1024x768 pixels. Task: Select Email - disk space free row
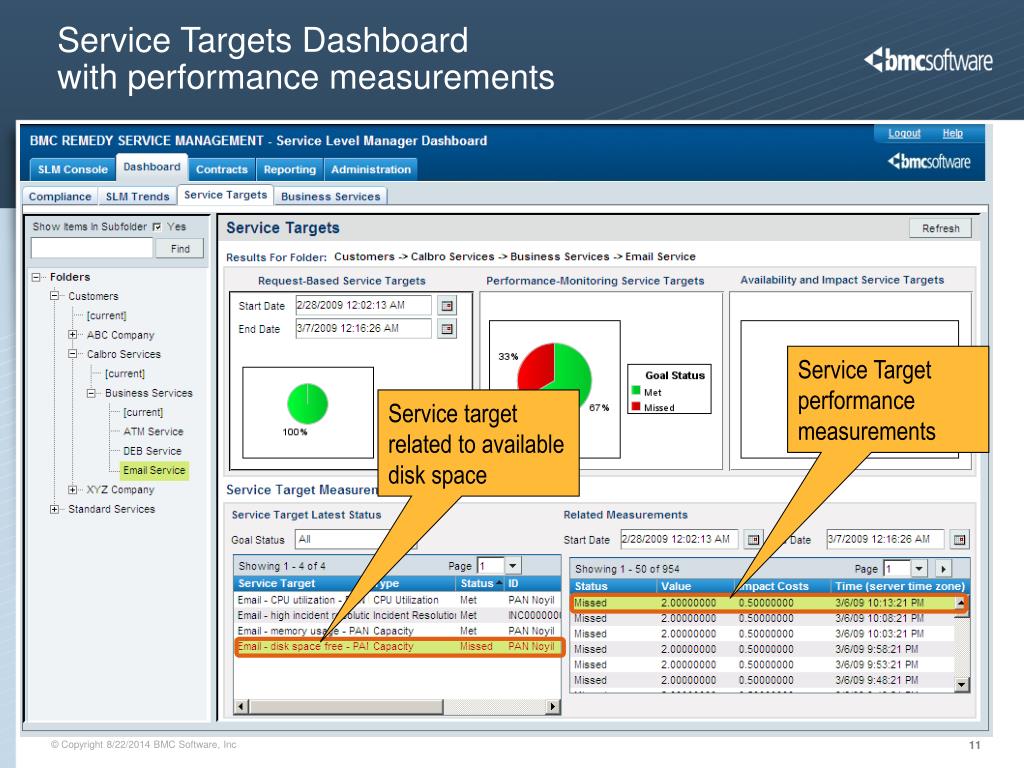(x=397, y=647)
